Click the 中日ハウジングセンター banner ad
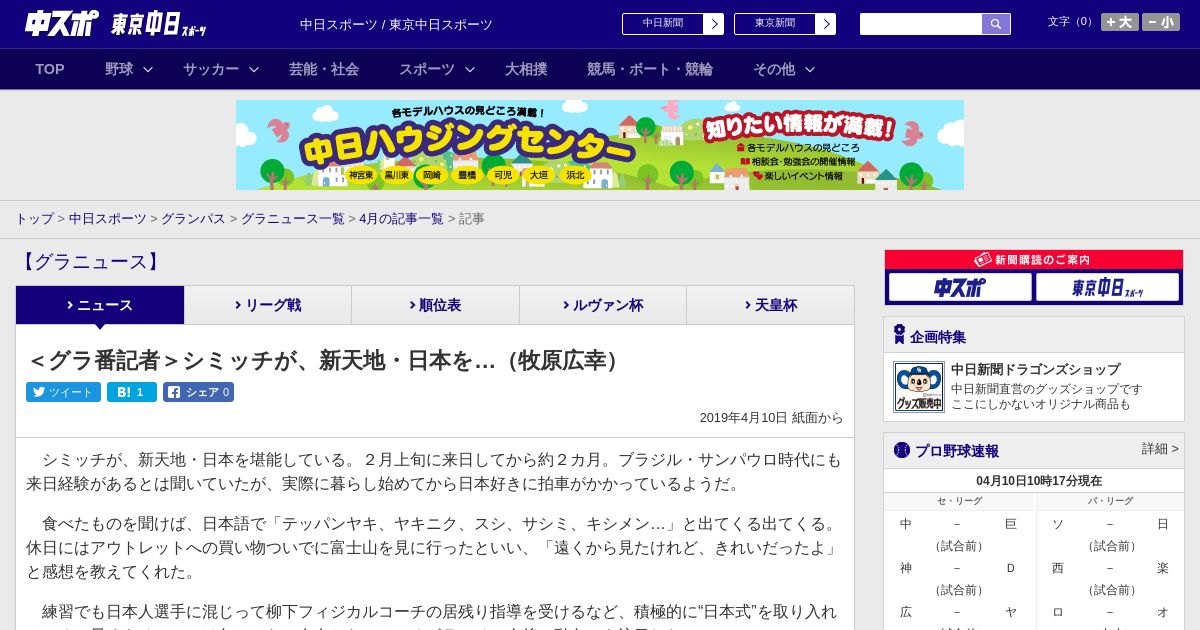This screenshot has width=1200, height=630. click(600, 145)
